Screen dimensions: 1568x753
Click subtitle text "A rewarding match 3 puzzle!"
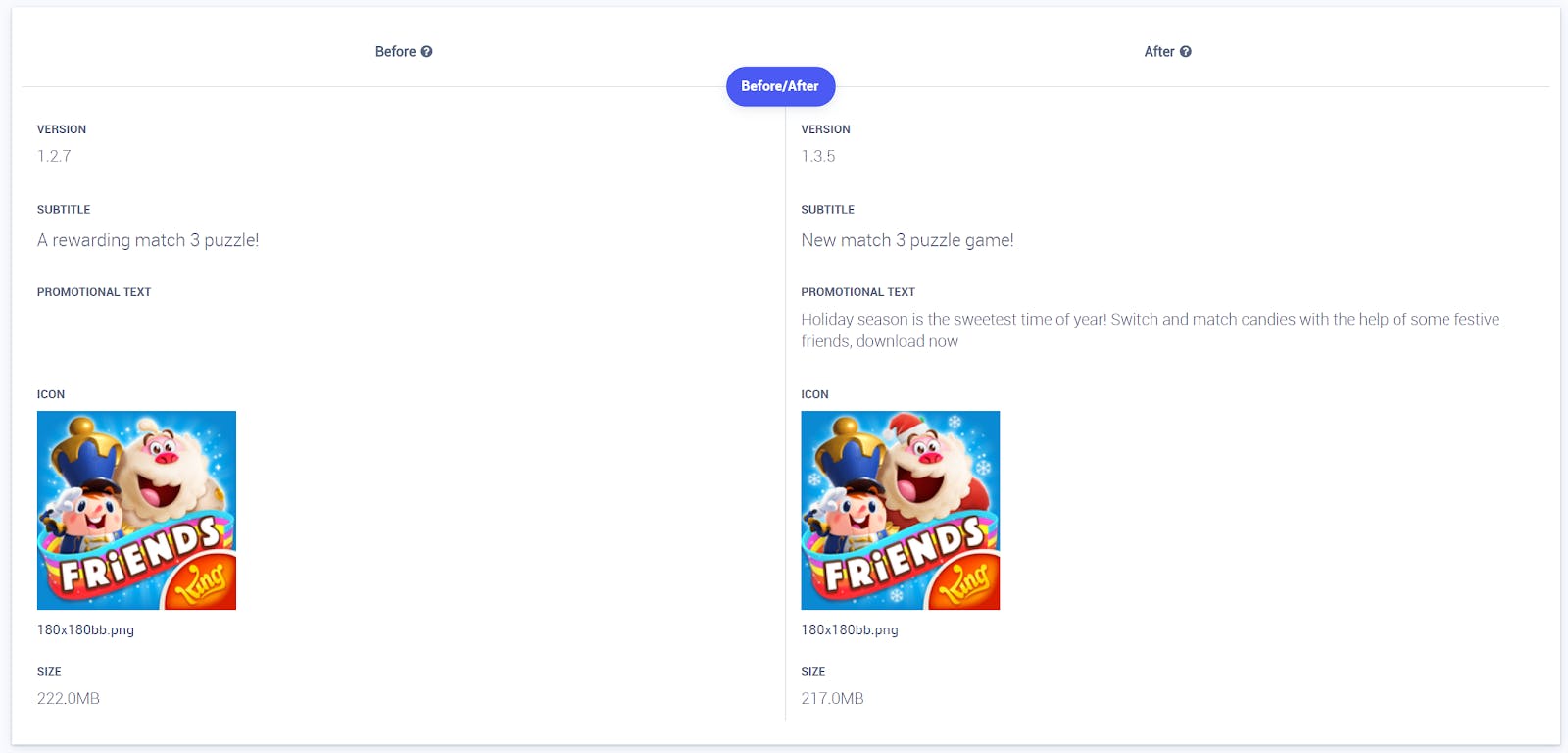click(x=148, y=240)
